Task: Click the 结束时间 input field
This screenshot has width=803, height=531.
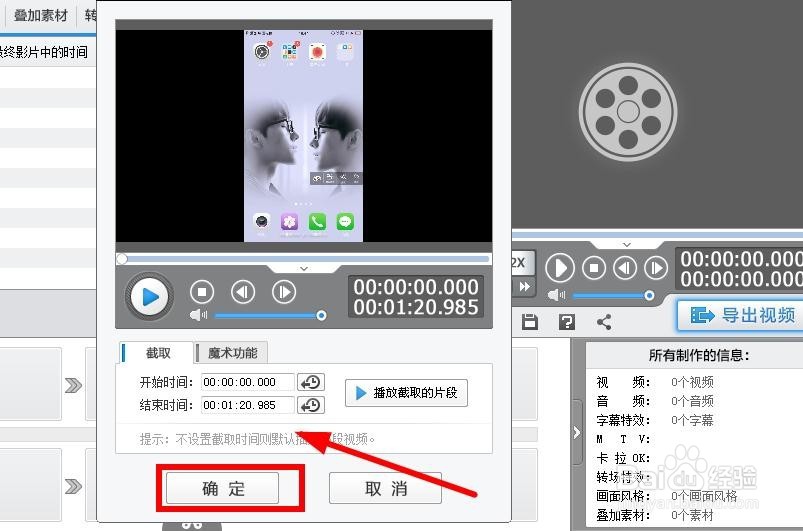Action: click(x=248, y=405)
